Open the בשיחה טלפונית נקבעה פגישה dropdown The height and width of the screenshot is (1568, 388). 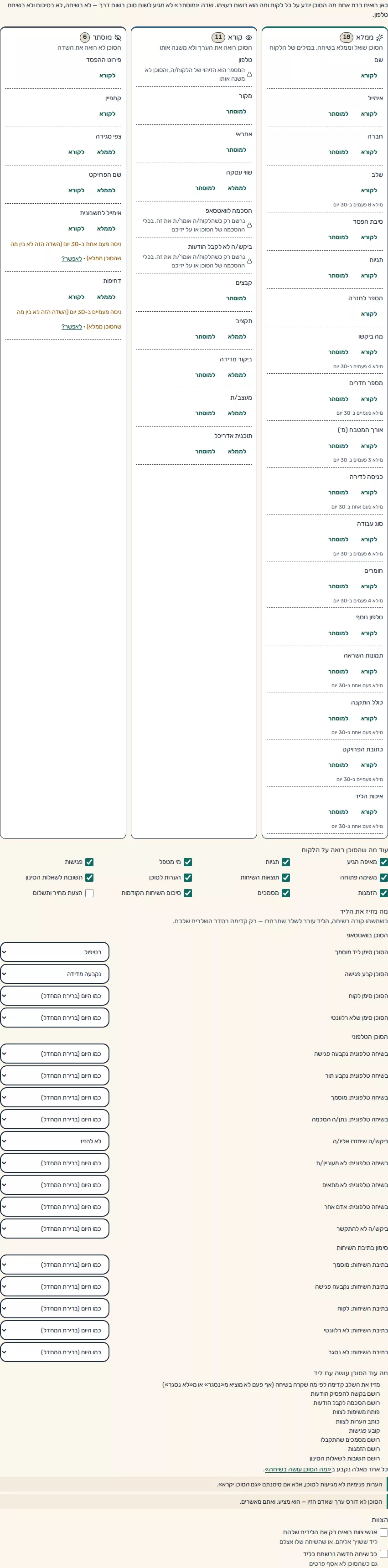[55, 1054]
